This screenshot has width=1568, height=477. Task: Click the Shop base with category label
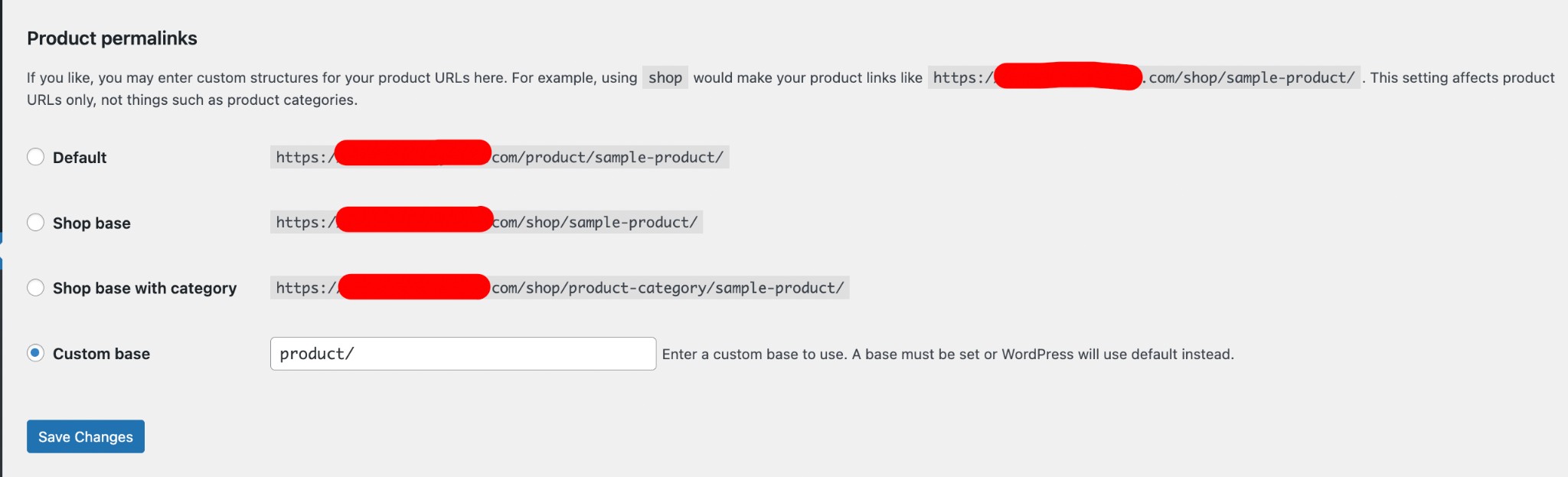click(143, 288)
